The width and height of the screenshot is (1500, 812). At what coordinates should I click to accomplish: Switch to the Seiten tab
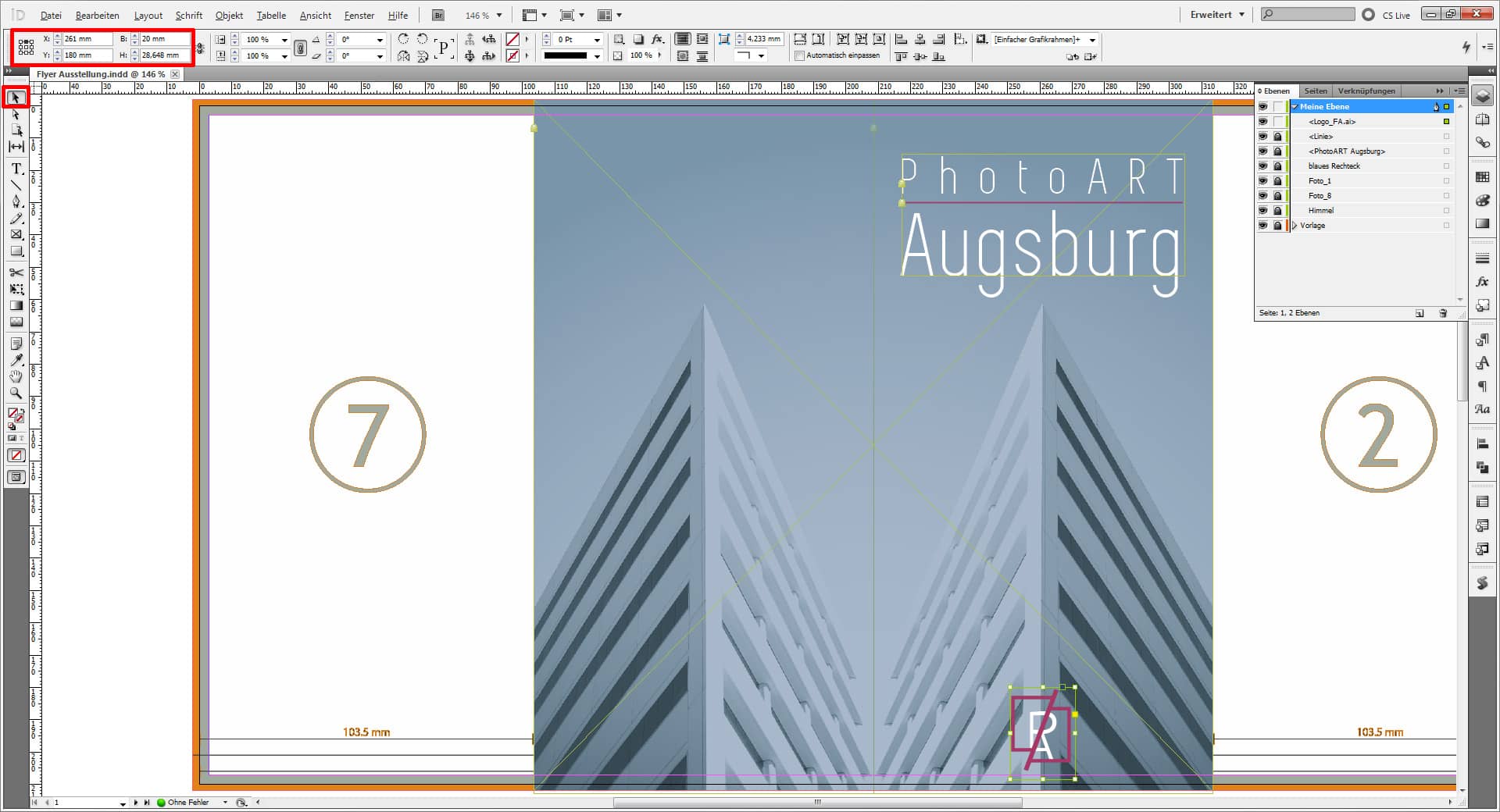1315,91
